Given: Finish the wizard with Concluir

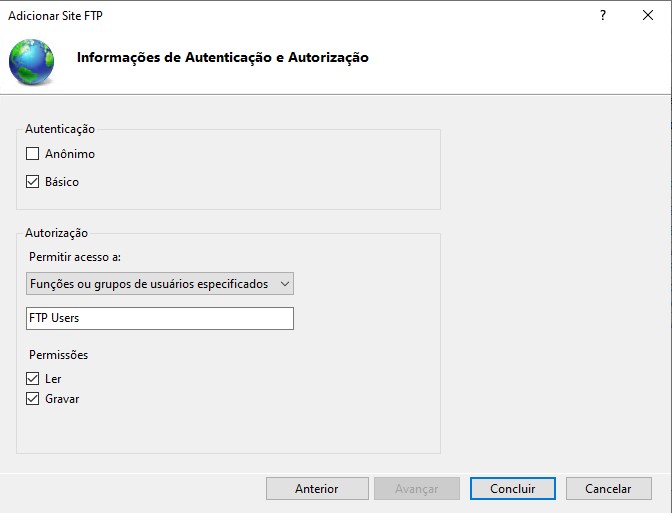Looking at the screenshot, I should (x=512, y=489).
